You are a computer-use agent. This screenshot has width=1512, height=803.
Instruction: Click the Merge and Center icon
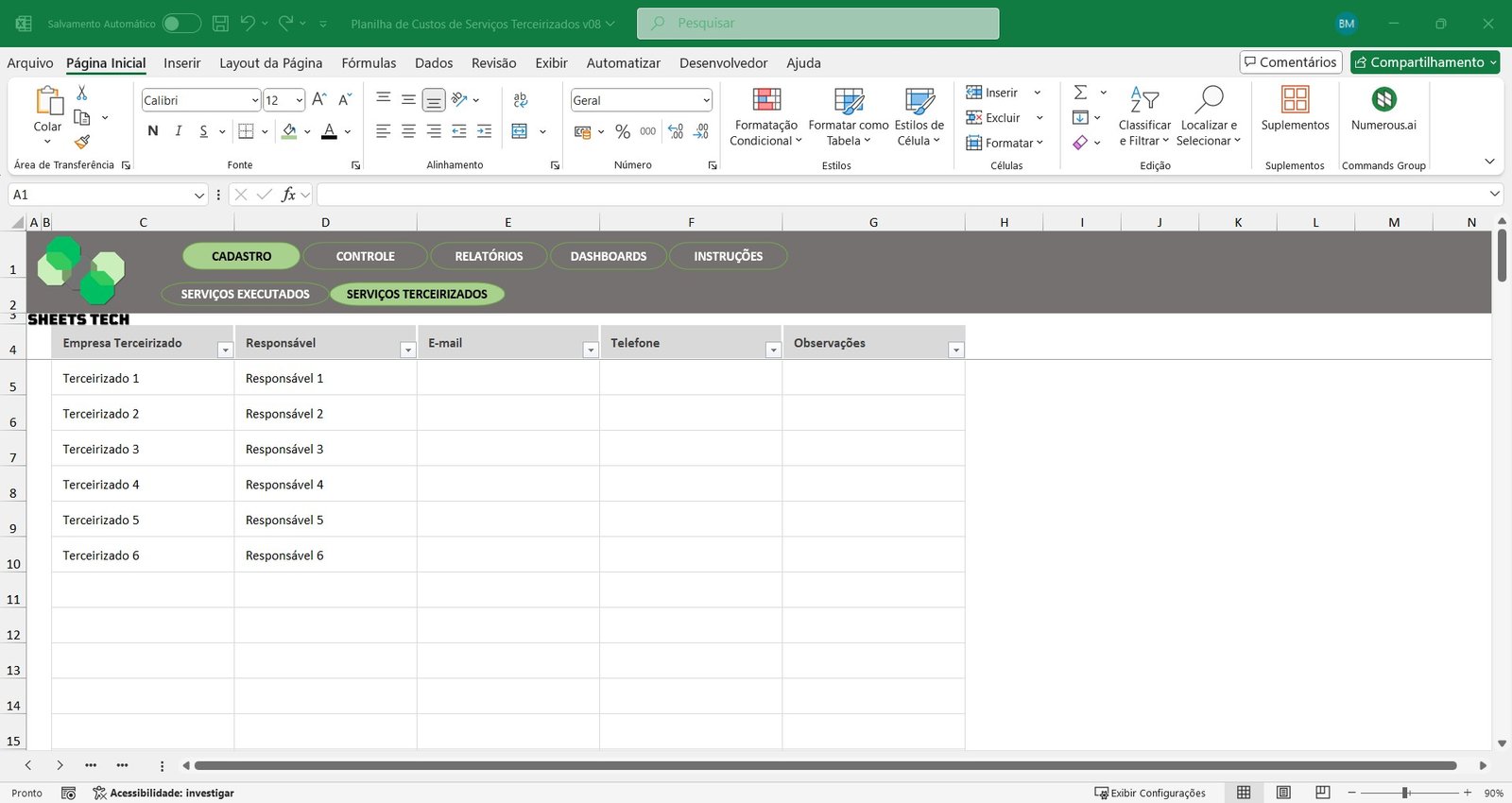click(x=520, y=131)
